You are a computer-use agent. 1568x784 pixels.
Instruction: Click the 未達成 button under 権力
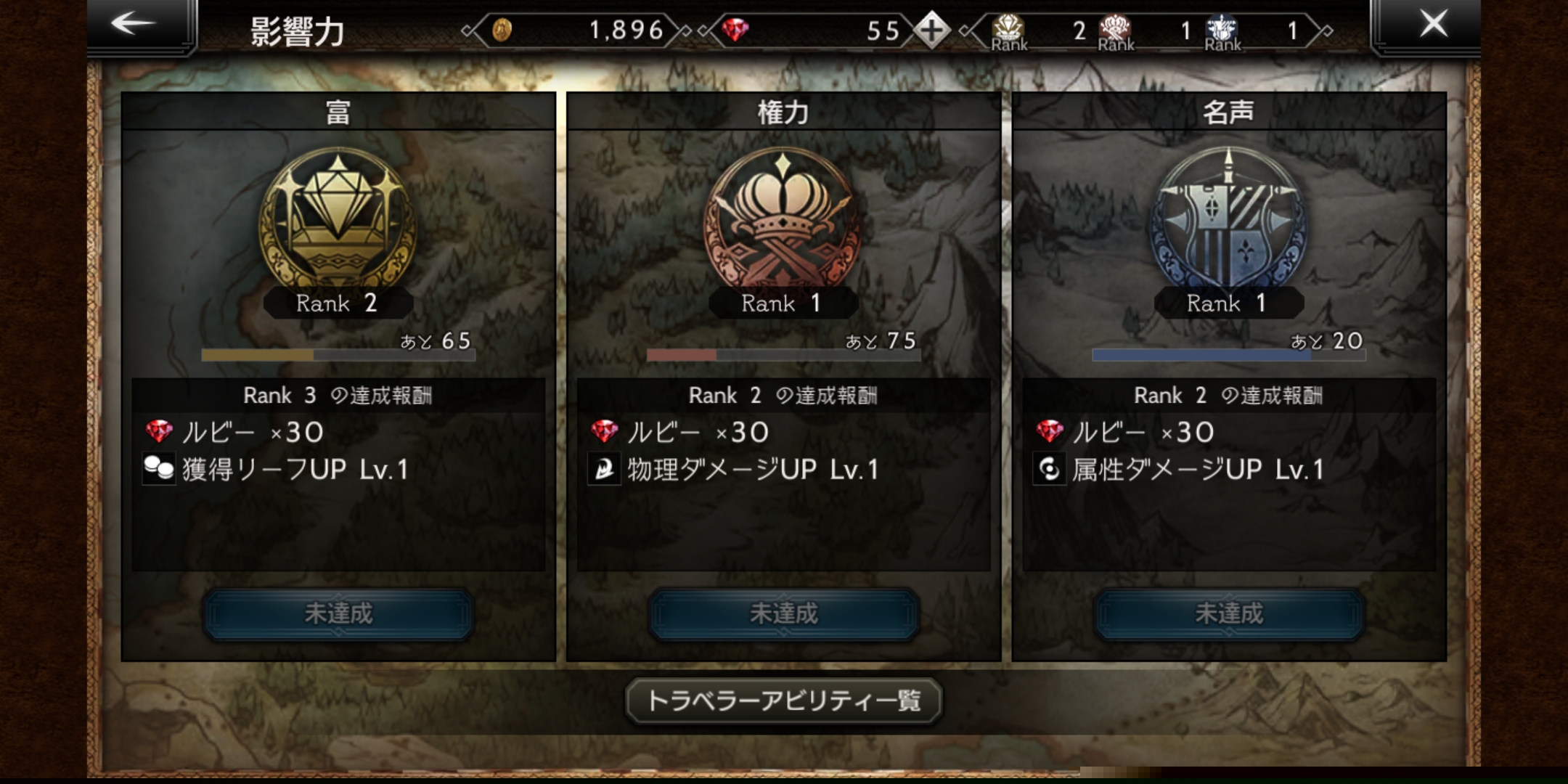click(x=784, y=614)
